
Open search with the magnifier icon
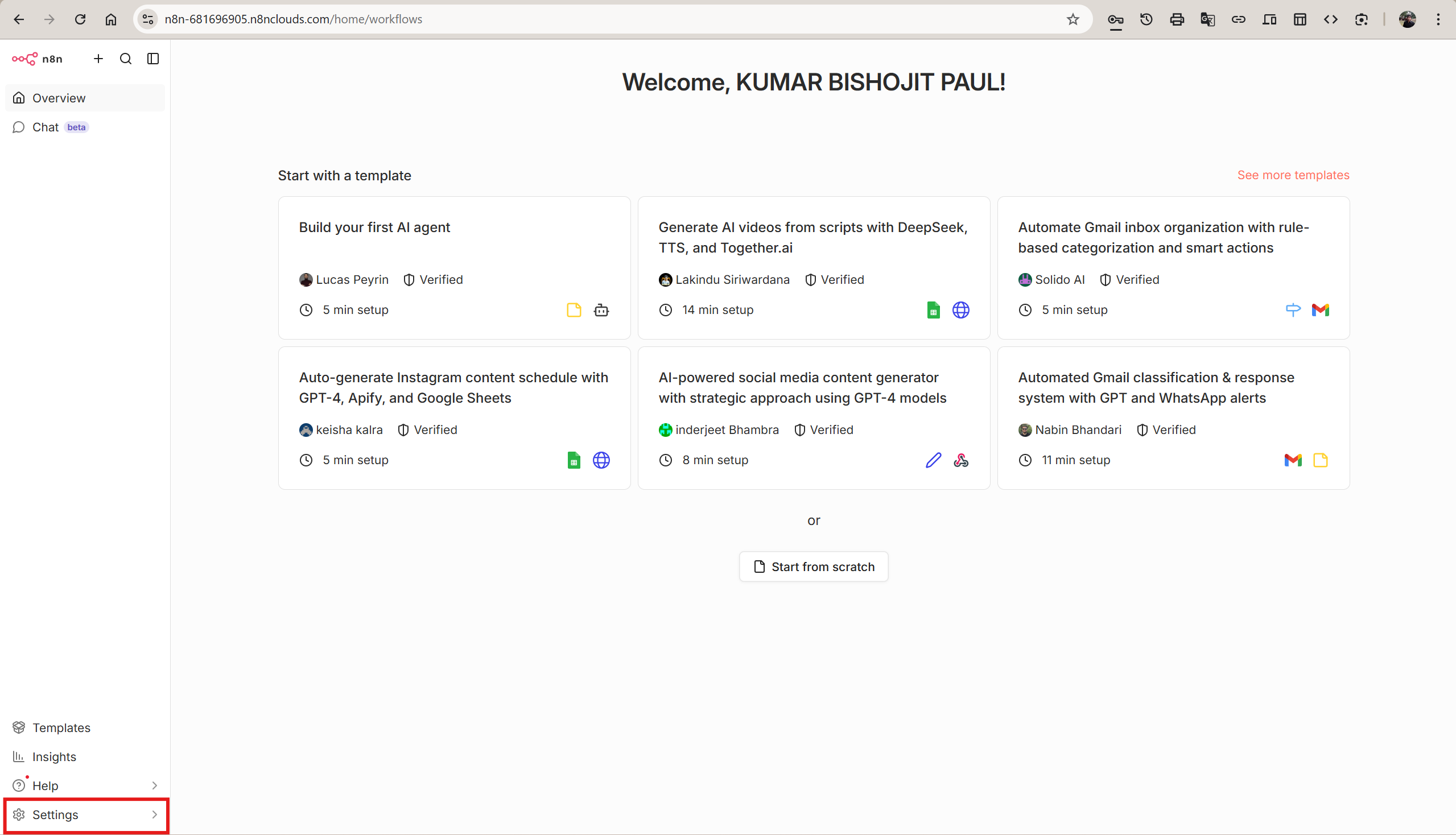(126, 59)
